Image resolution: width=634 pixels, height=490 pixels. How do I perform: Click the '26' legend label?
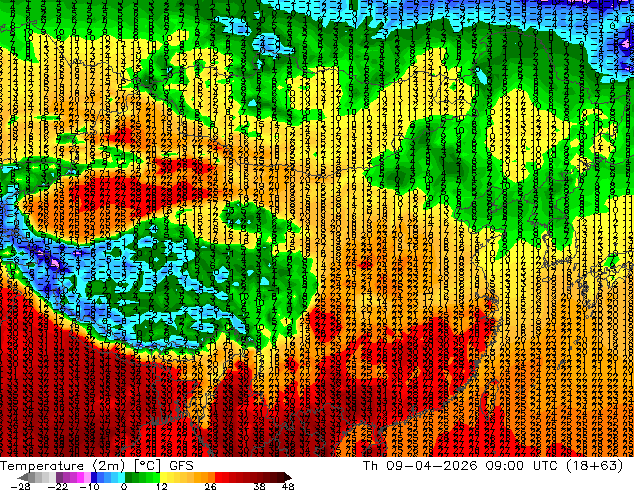point(210,486)
